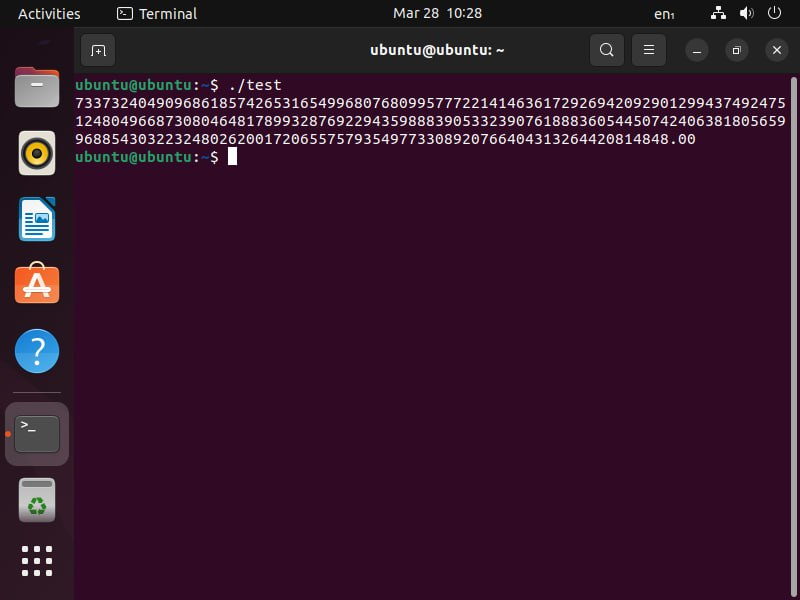Viewport: 800px width, 600px height.
Task: Close the terminal window
Action: [777, 51]
